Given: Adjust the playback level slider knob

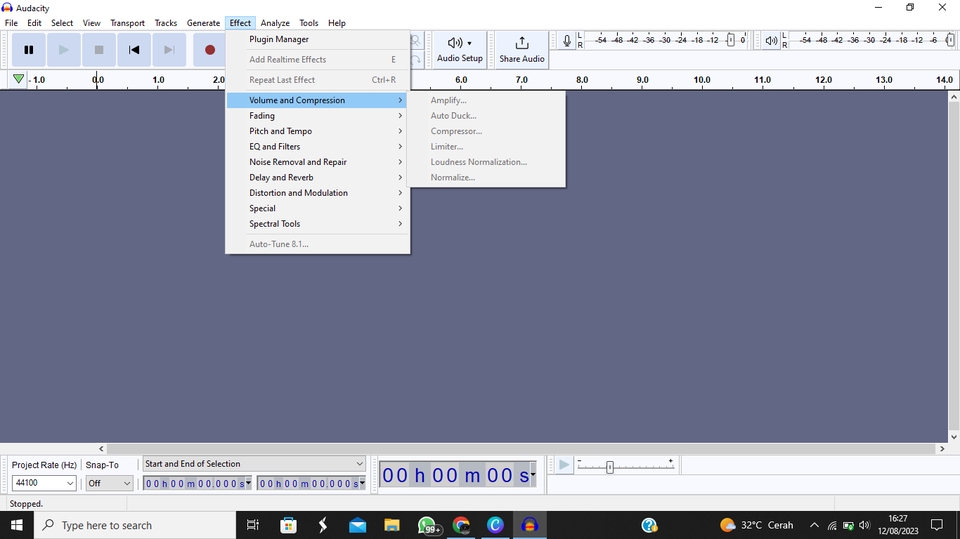Looking at the screenshot, I should 950,40.
